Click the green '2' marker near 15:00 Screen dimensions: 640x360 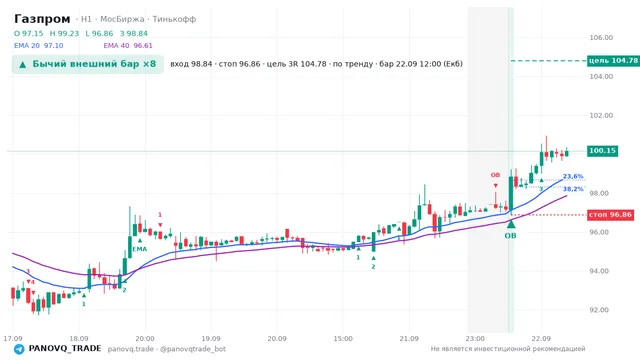(373, 267)
